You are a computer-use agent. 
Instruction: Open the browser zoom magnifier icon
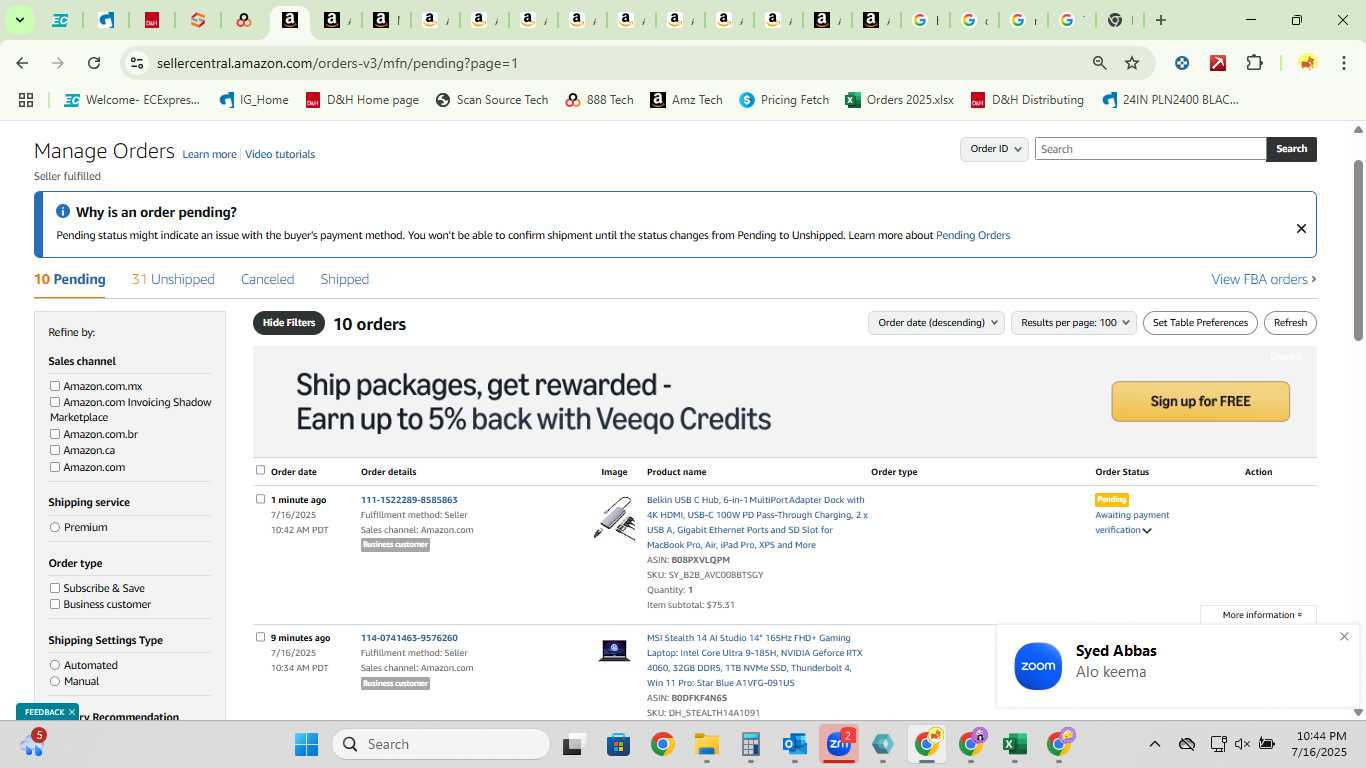pyautogui.click(x=1100, y=63)
